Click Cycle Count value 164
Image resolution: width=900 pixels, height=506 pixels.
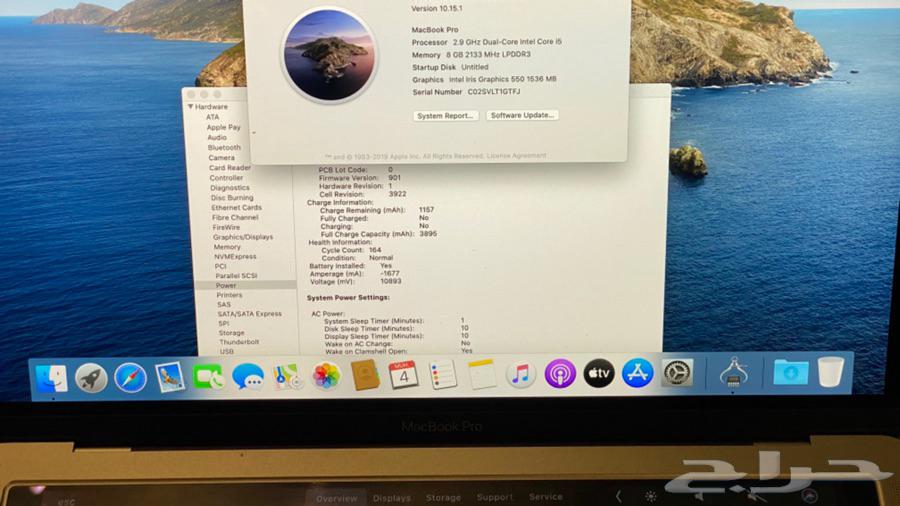[375, 250]
